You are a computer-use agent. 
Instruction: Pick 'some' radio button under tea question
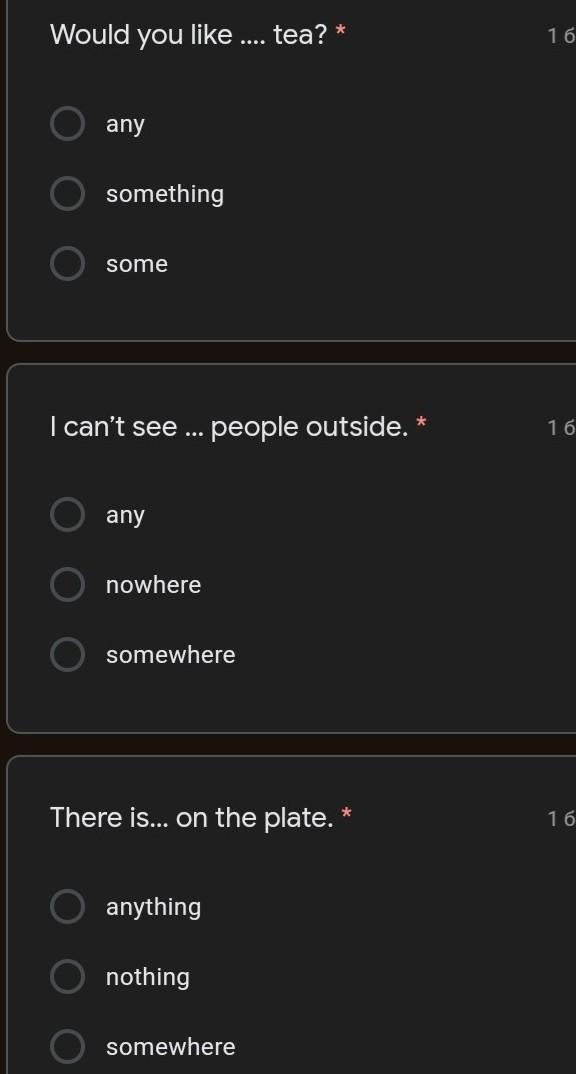(x=68, y=264)
